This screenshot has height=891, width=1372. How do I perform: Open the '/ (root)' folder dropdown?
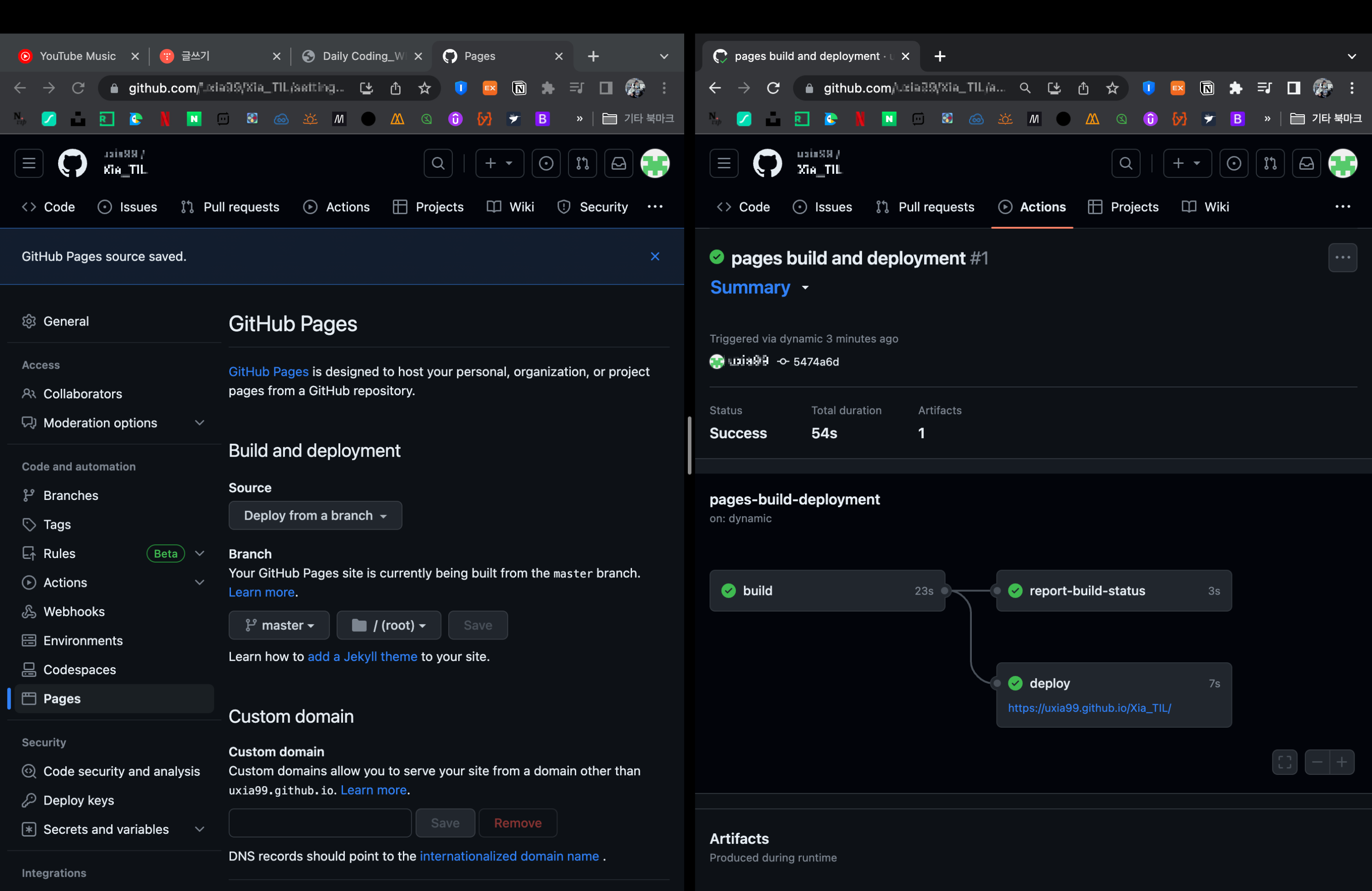pos(389,625)
